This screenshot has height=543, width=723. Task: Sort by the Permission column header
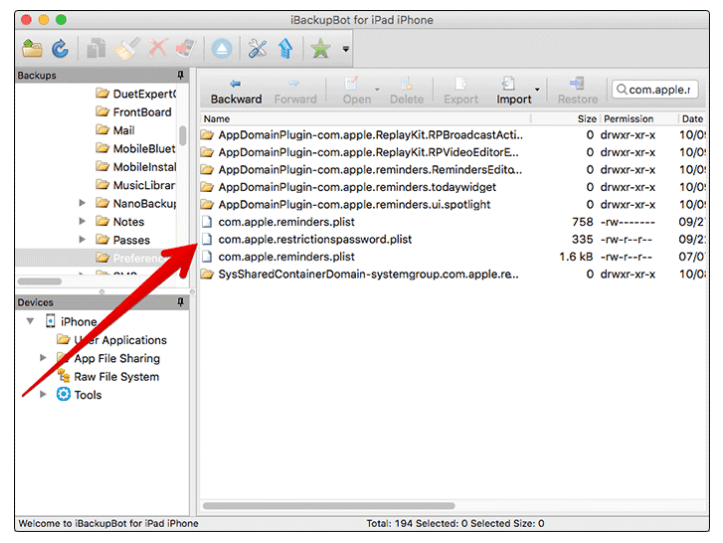coord(628,119)
